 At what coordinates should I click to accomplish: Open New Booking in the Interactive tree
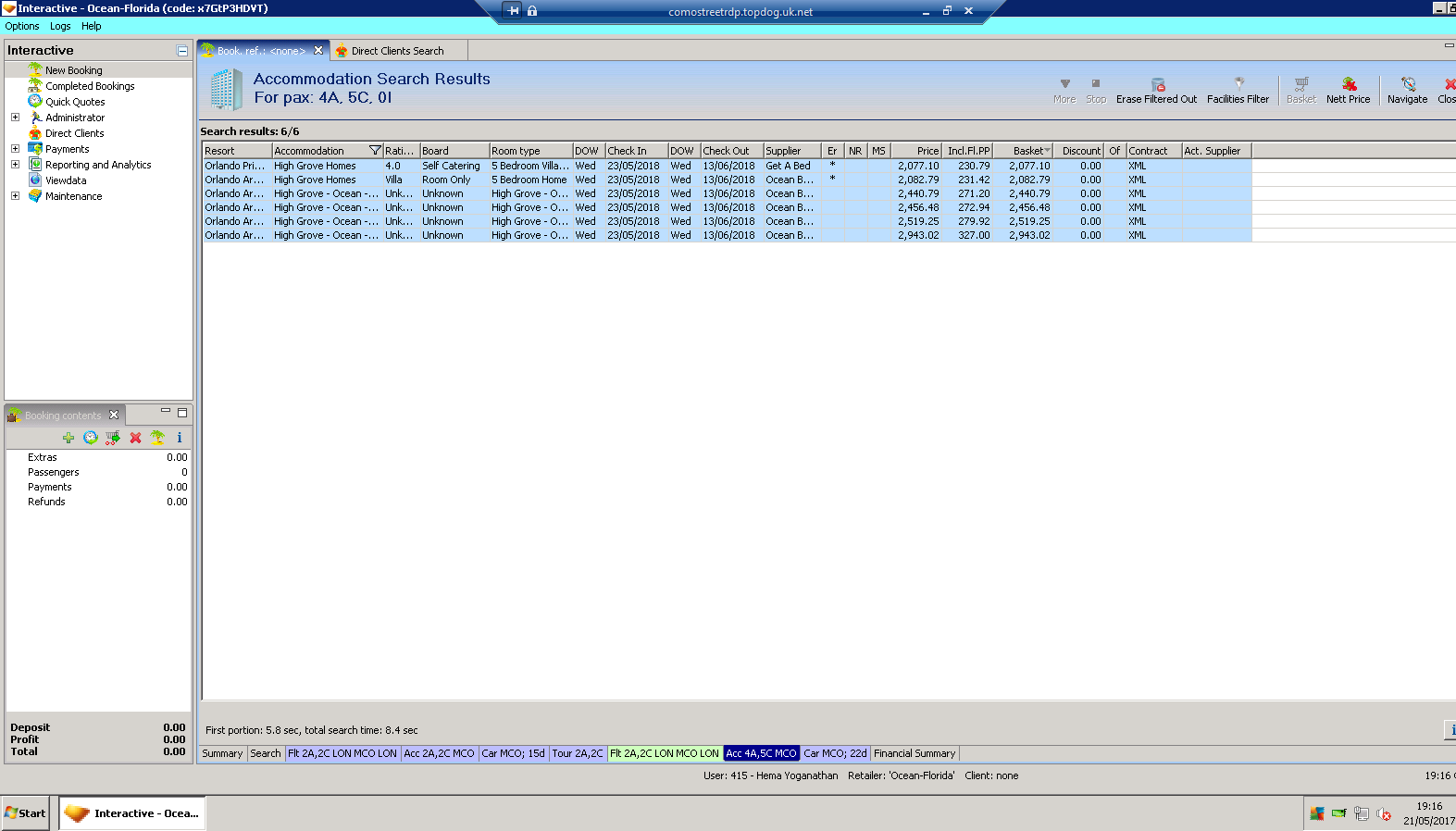pos(74,70)
